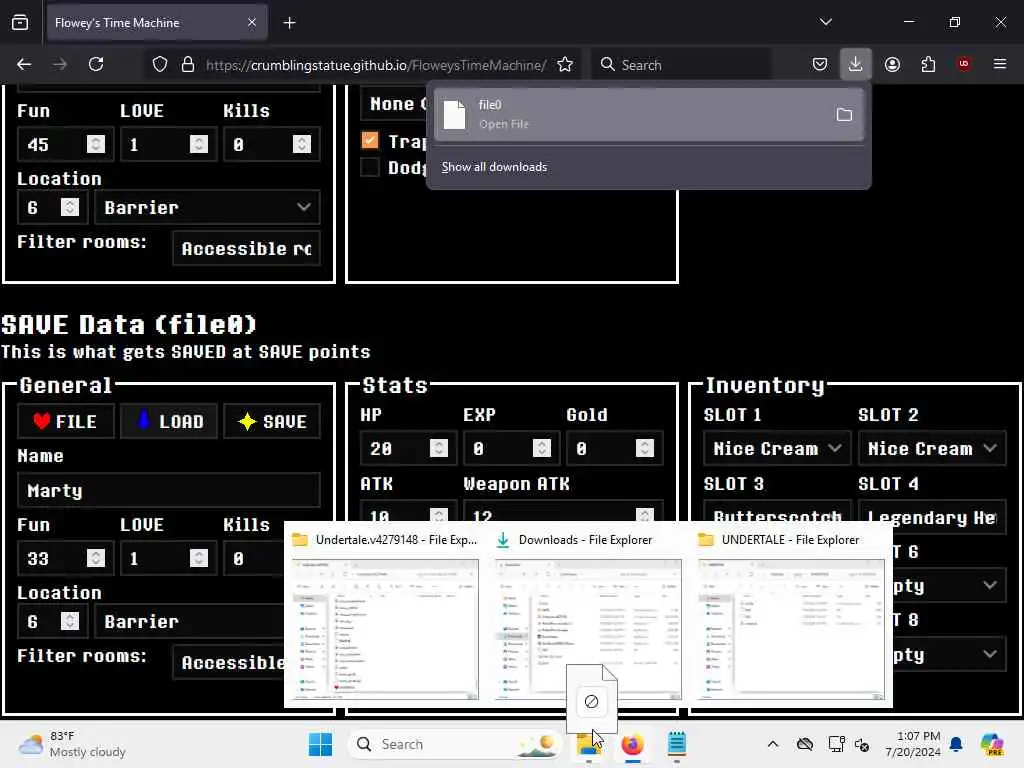Open the SAVE Data Barrier room dropdown

point(189,621)
